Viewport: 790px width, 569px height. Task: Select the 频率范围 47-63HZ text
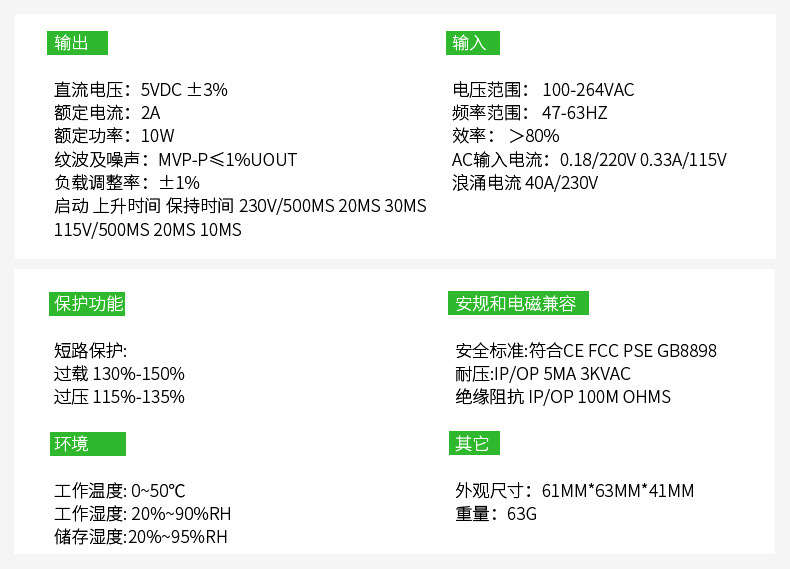pyautogui.click(x=530, y=113)
